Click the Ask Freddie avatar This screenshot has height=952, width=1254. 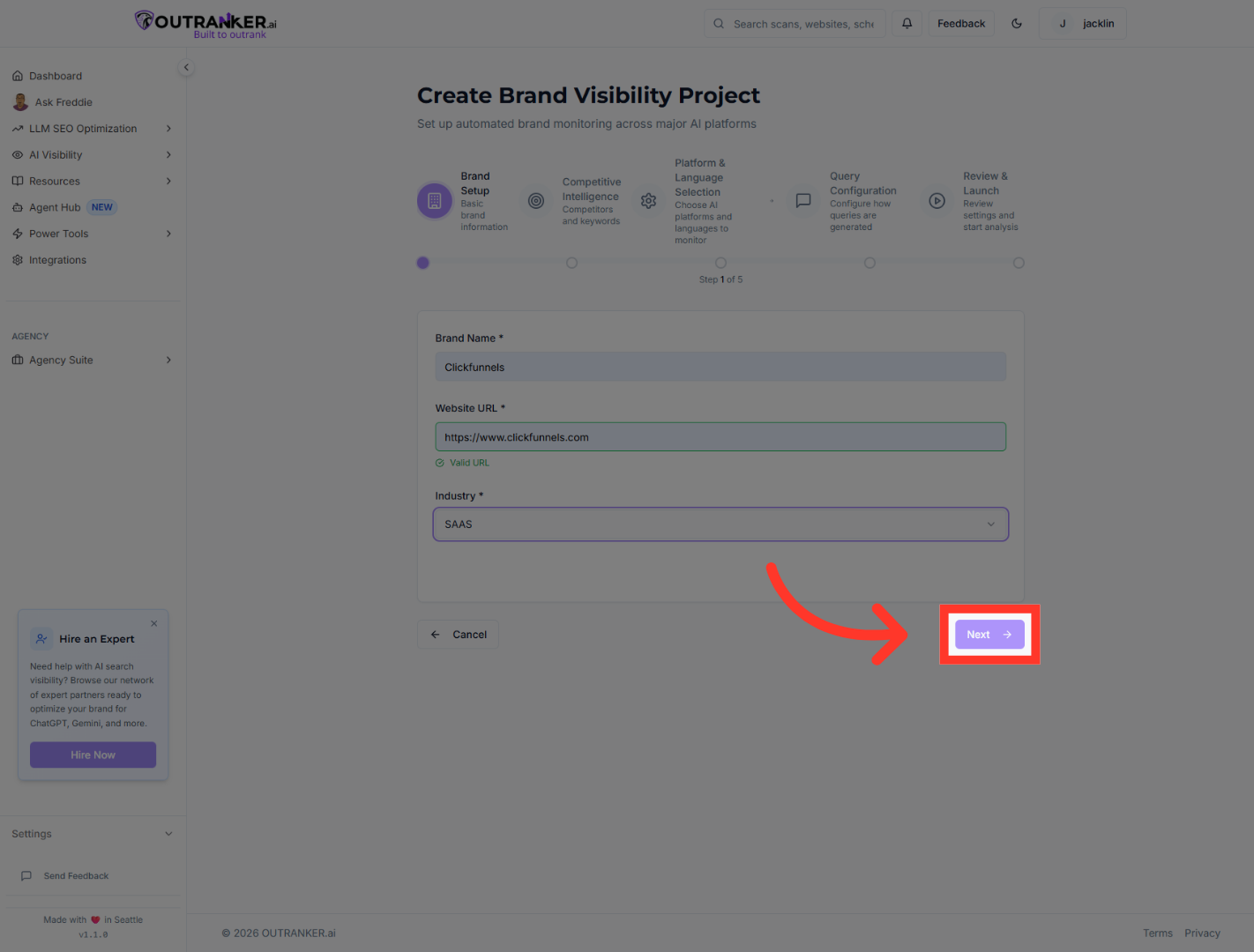coord(20,102)
